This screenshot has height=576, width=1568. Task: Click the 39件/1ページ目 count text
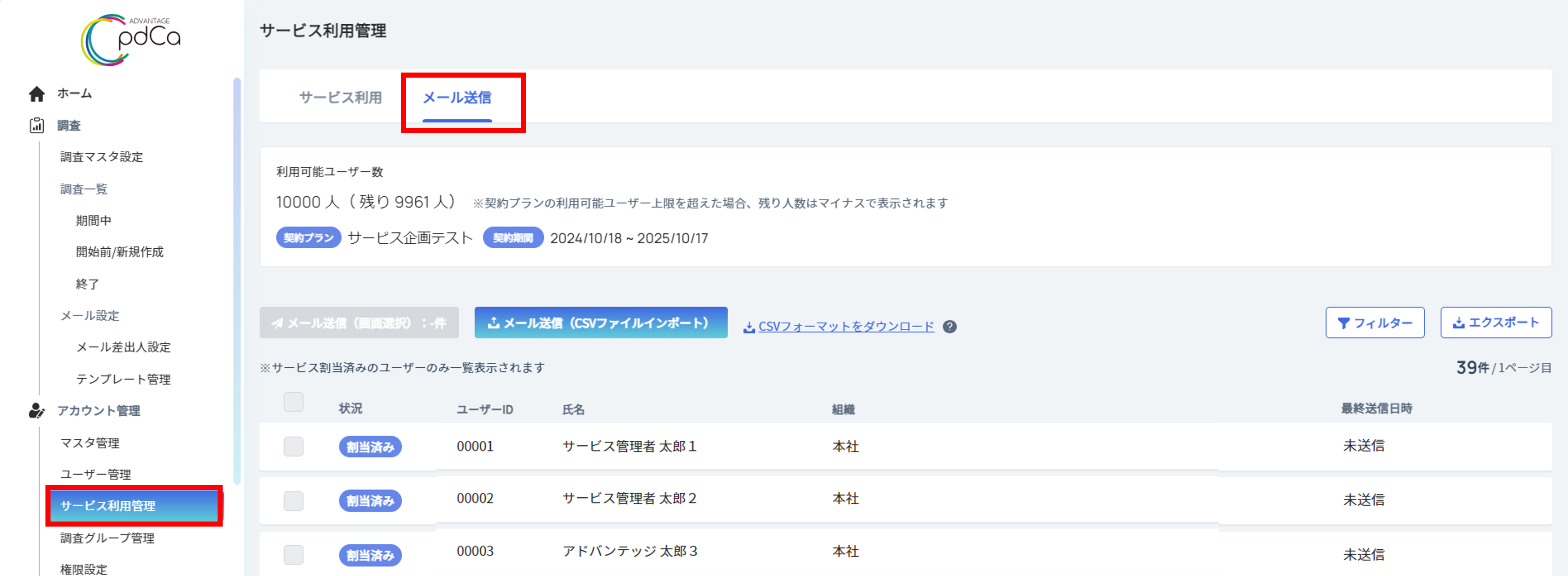1503,368
